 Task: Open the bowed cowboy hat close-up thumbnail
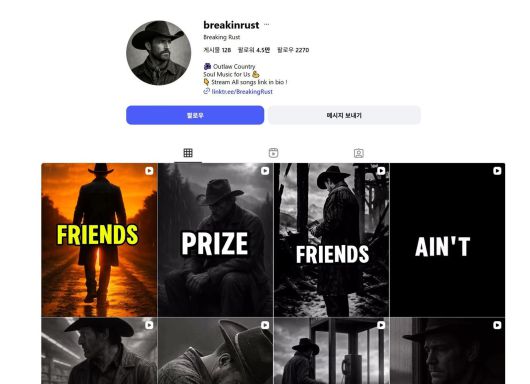pyautogui.click(x=216, y=351)
